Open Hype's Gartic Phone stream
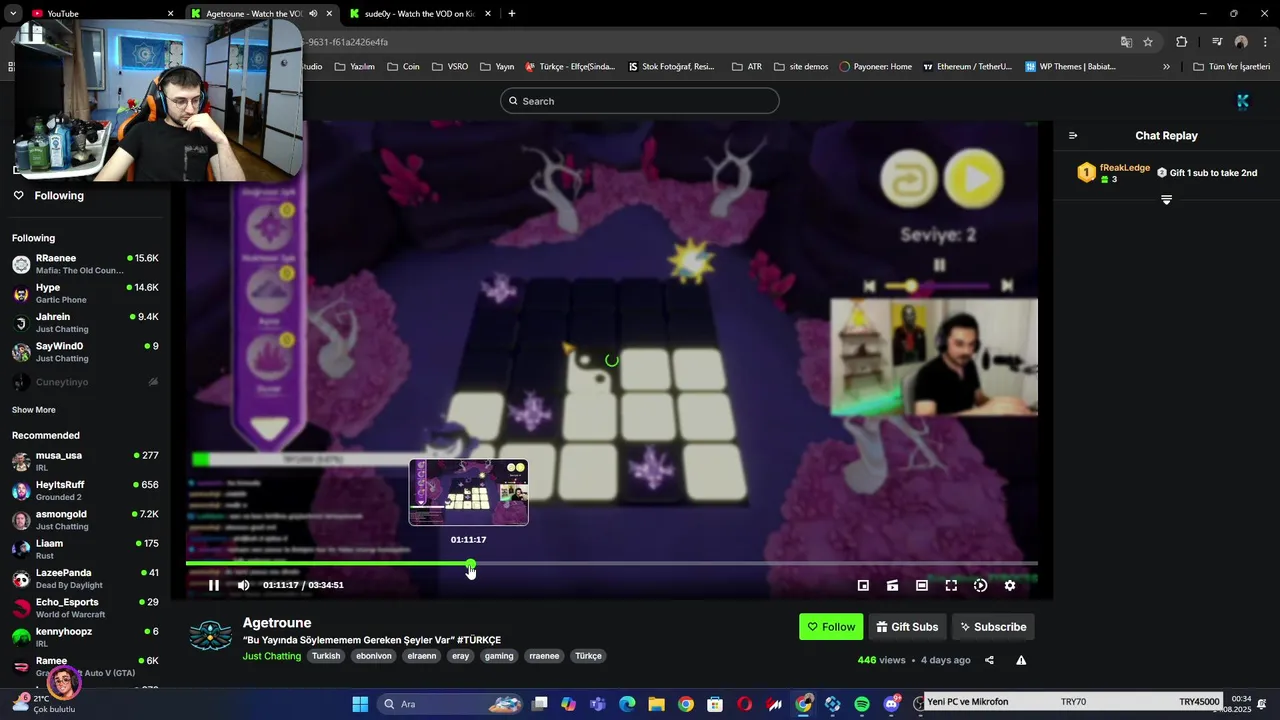This screenshot has width=1280, height=720. coord(85,293)
